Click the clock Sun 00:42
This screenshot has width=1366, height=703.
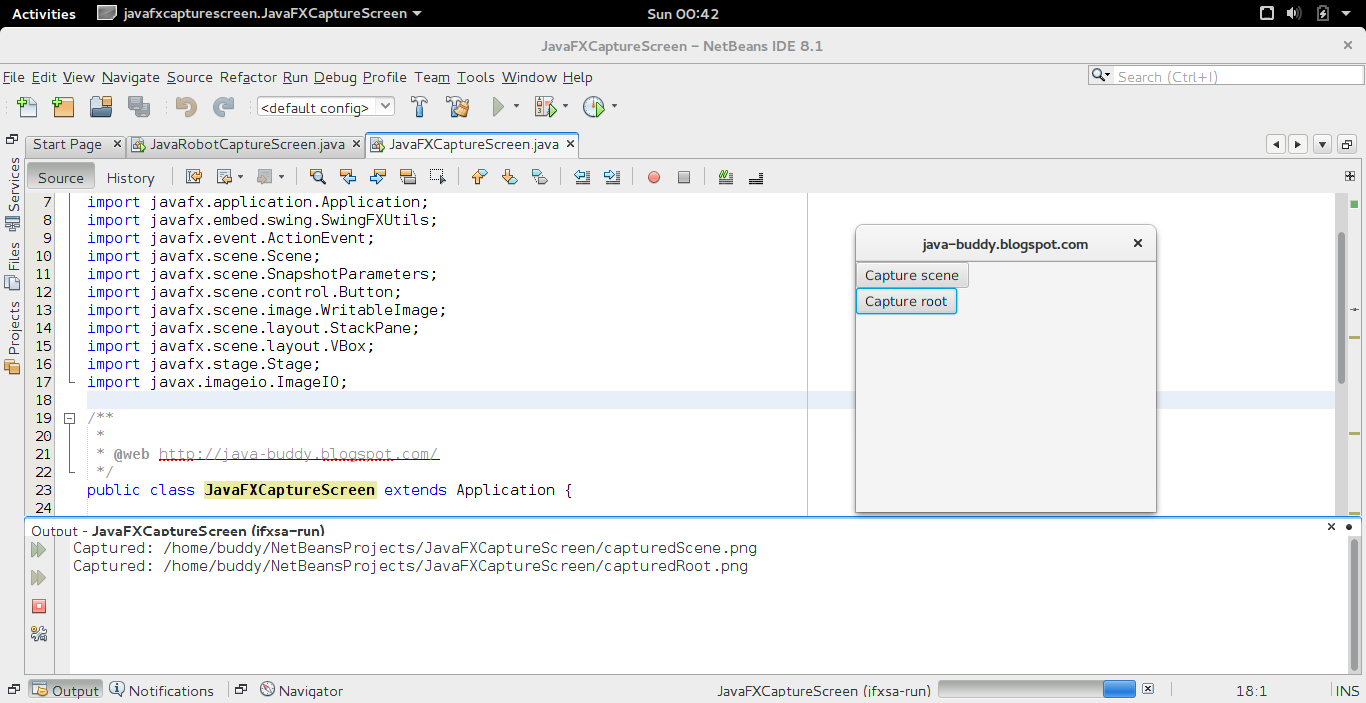pos(683,13)
